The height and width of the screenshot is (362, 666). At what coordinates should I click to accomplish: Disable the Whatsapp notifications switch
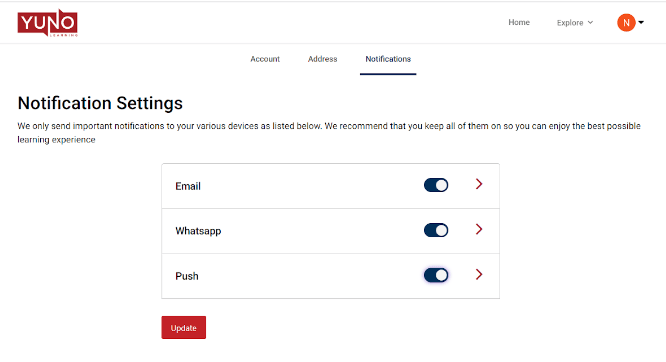pyautogui.click(x=436, y=230)
